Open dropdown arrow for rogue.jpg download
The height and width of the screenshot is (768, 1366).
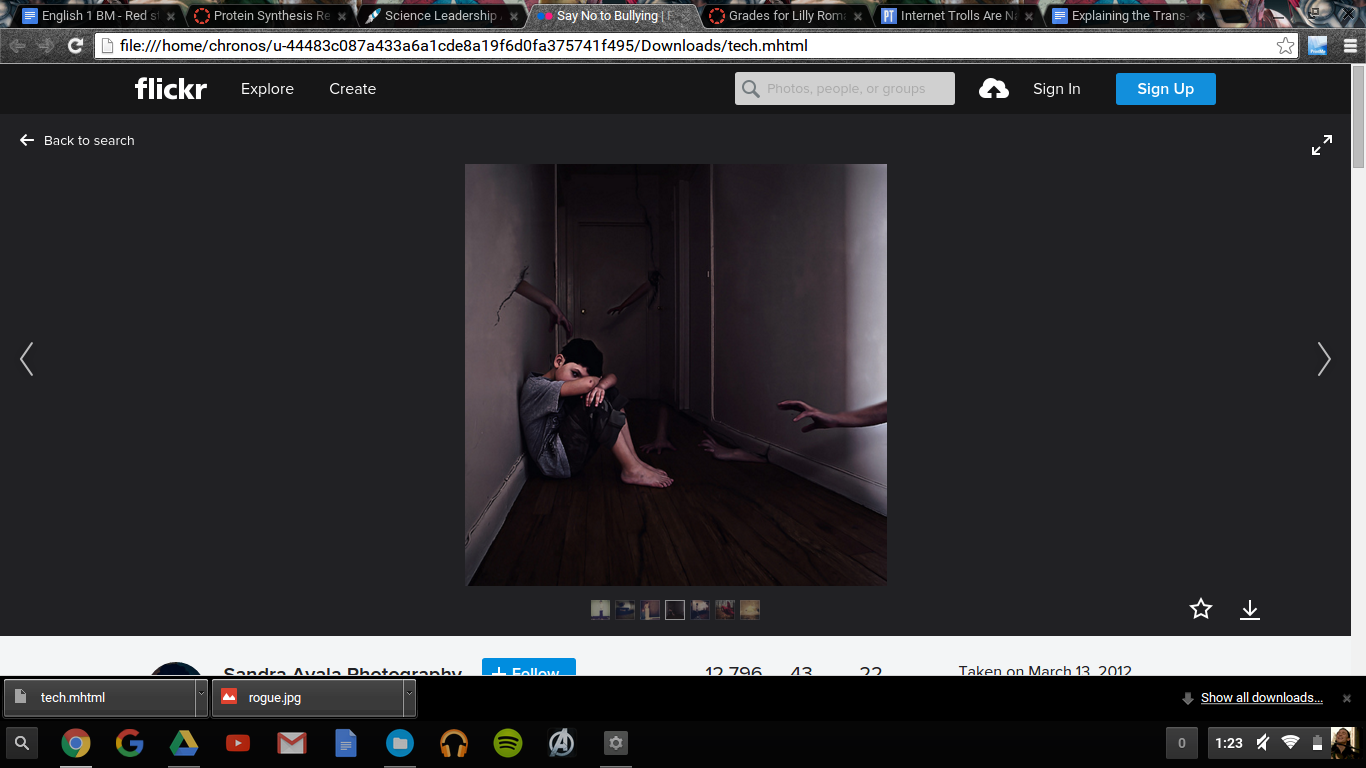coord(409,697)
